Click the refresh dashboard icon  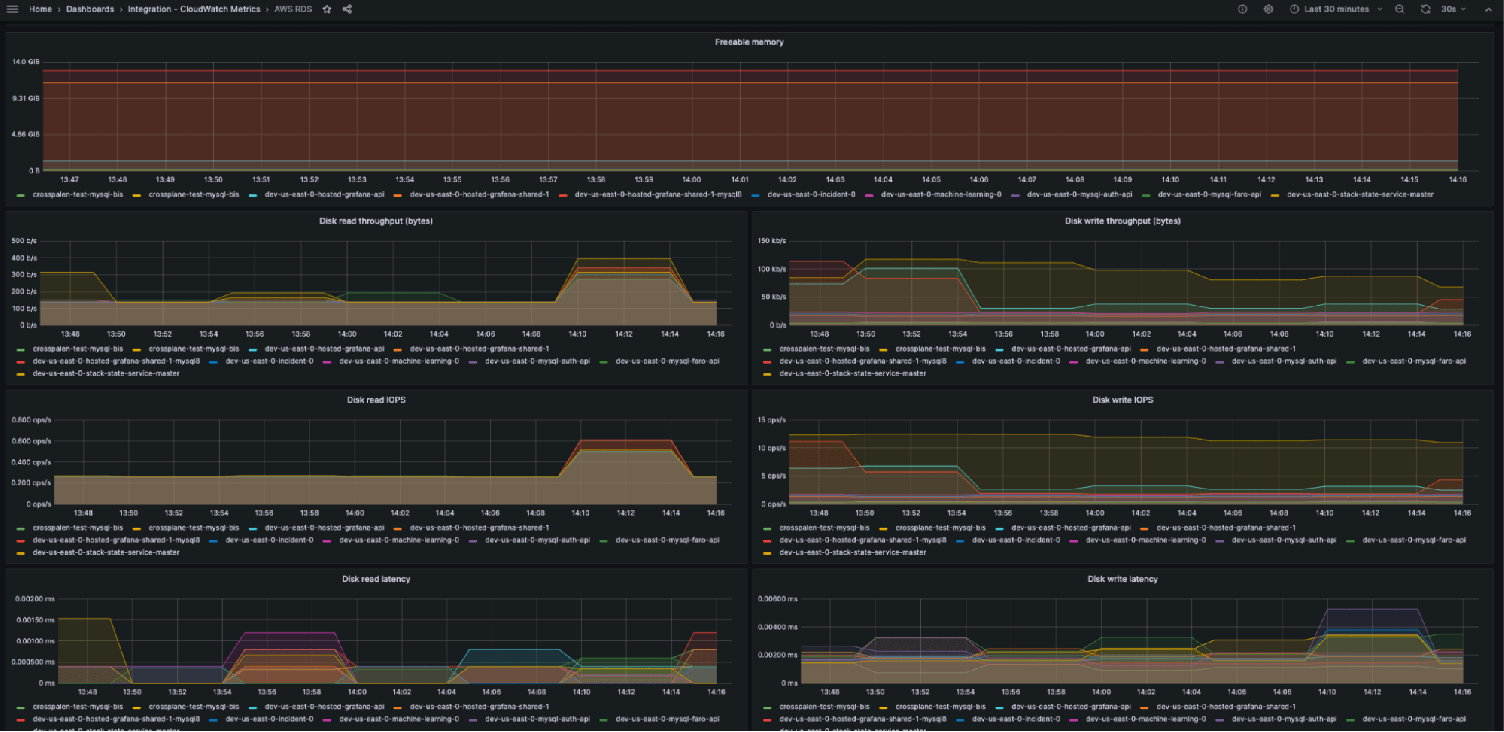click(1424, 9)
